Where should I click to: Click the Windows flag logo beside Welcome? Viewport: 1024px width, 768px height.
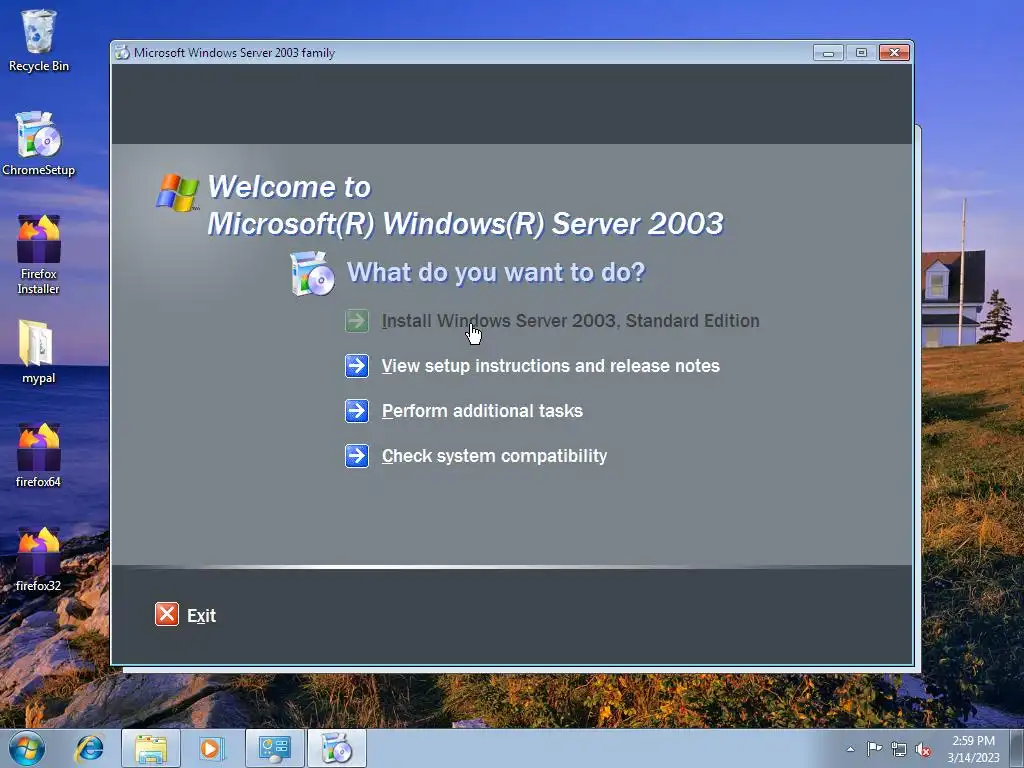tap(178, 193)
